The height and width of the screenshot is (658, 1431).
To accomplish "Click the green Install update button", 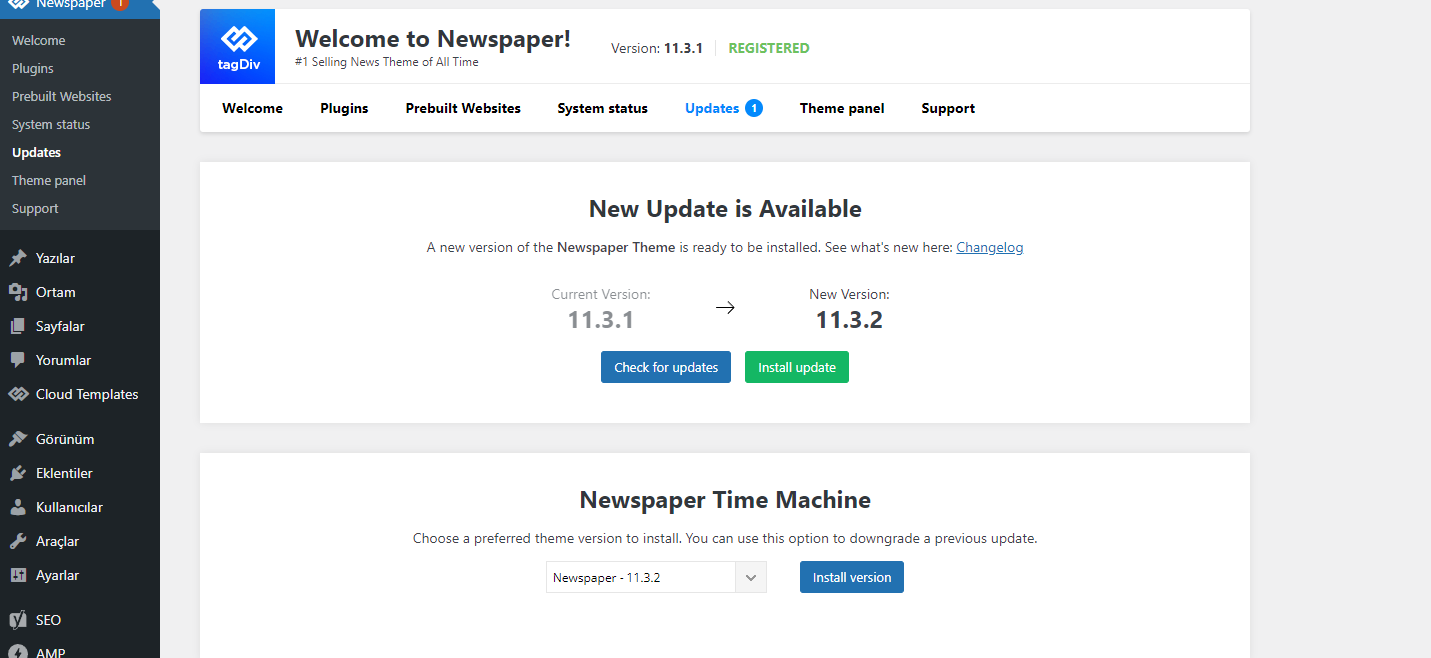I will 797,367.
